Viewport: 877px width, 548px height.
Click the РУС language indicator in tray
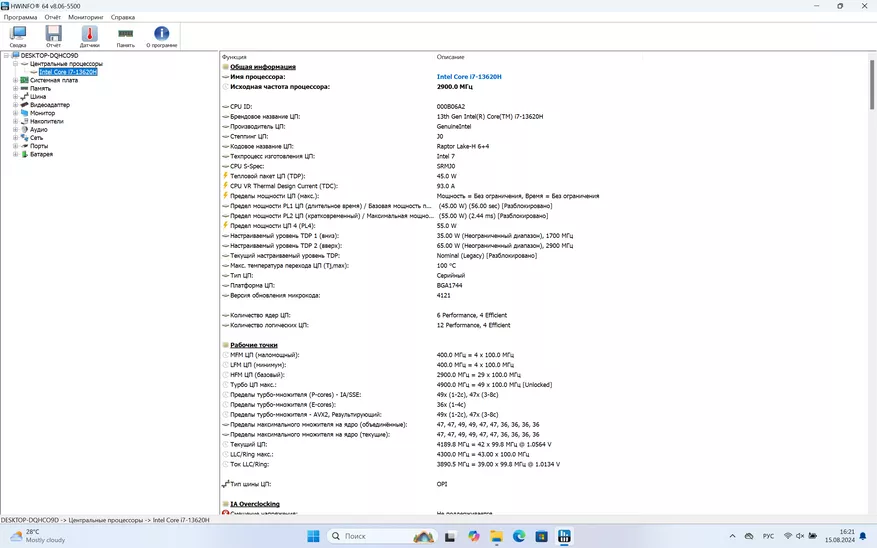pos(768,537)
